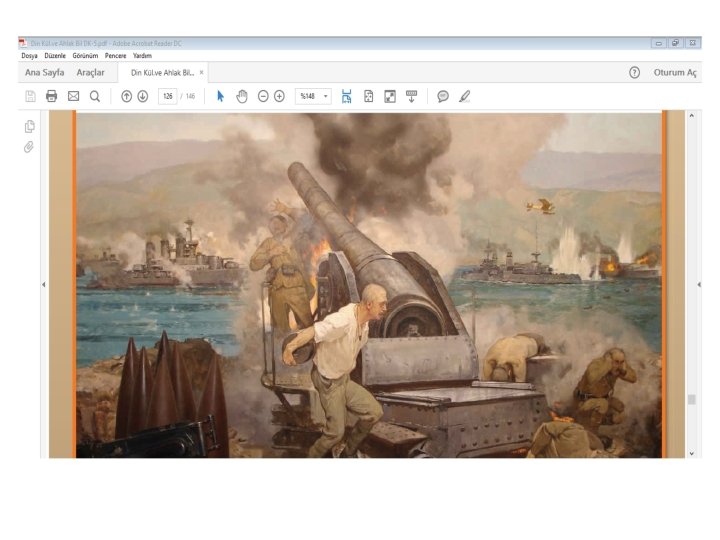Add a comment sticky note
This screenshot has height=540, width=720.
(x=443, y=96)
